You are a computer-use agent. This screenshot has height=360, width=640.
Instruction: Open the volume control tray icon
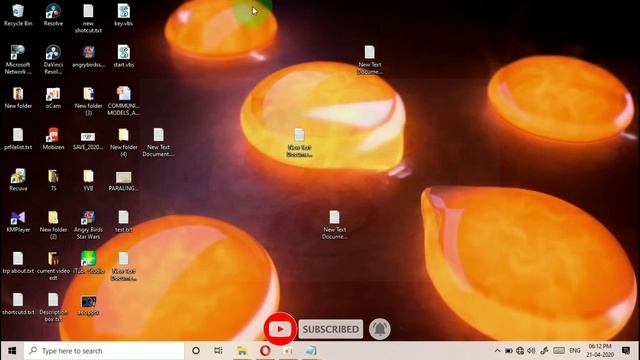531,351
